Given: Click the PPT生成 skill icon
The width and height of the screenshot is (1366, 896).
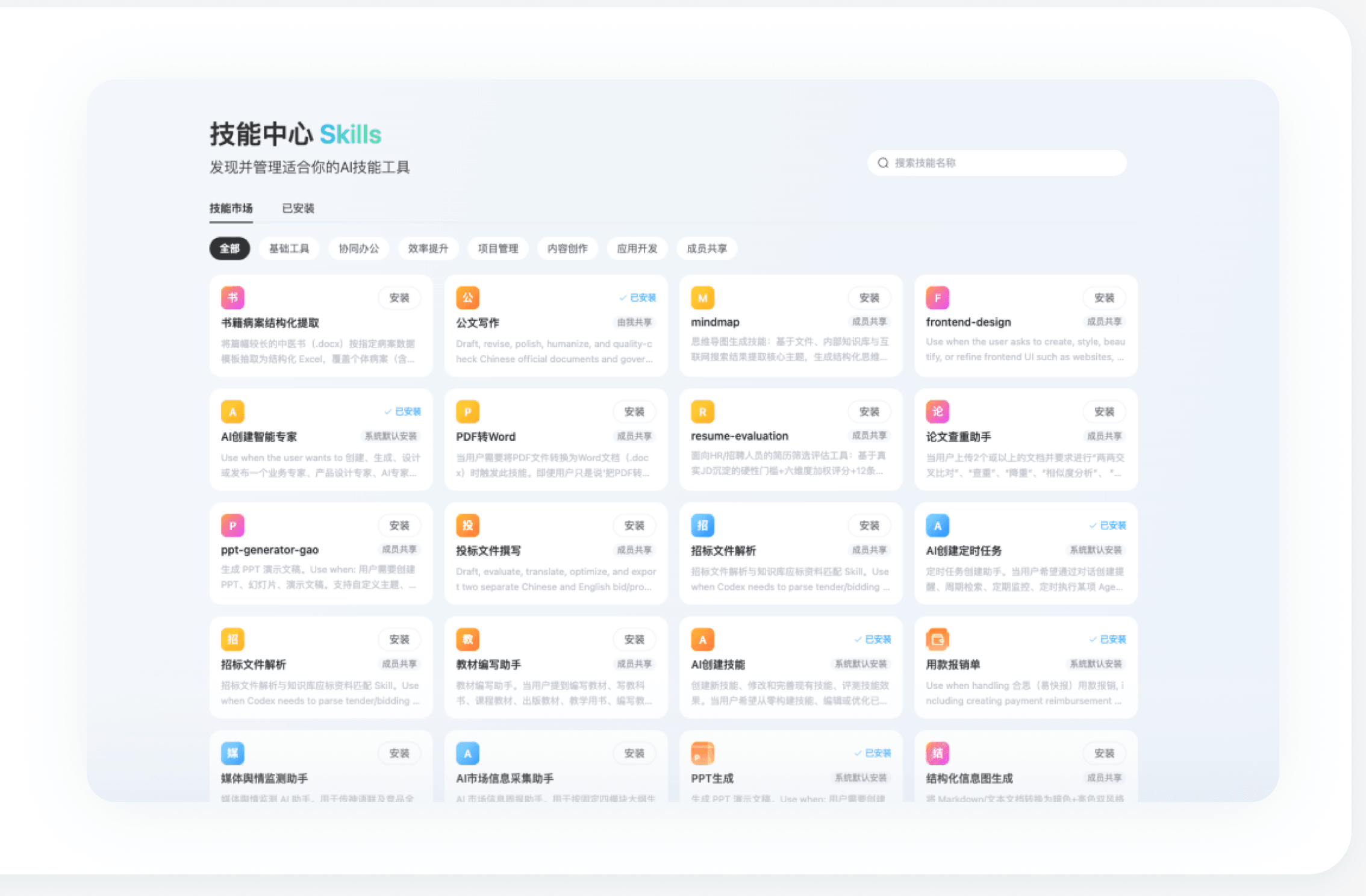Looking at the screenshot, I should pyautogui.click(x=702, y=753).
